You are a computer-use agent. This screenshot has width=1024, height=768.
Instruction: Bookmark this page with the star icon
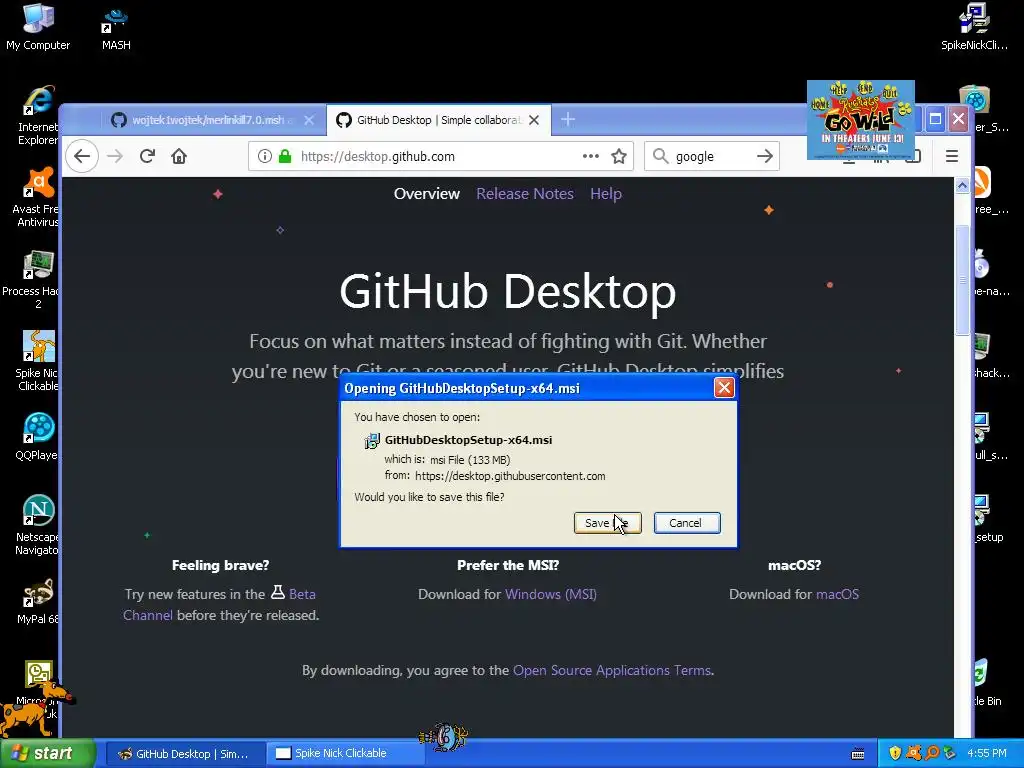[618, 156]
